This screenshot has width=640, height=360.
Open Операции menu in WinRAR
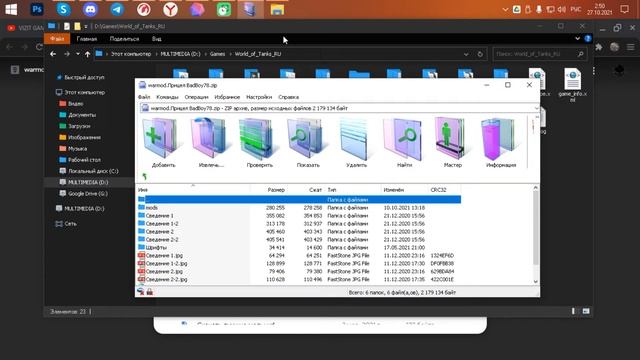tap(196, 97)
